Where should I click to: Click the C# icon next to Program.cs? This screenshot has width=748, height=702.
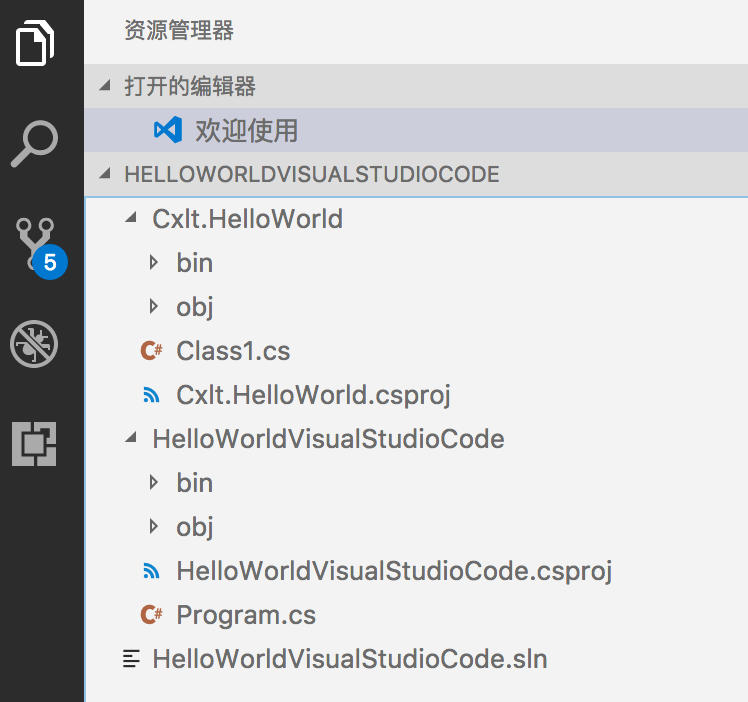click(x=152, y=615)
